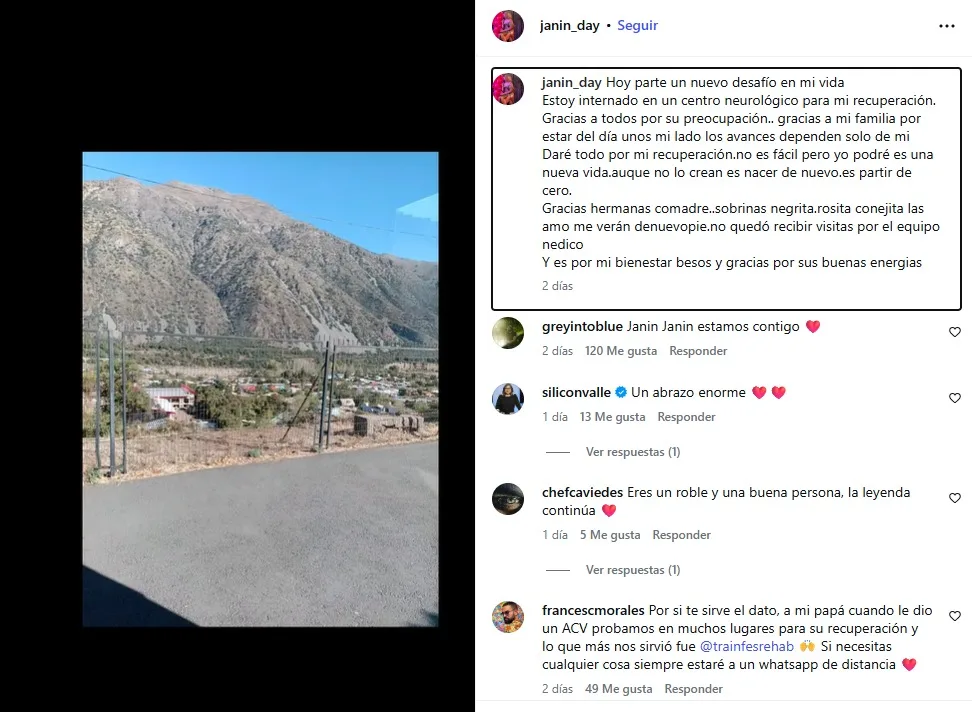The width and height of the screenshot is (972, 712).
Task: Click chefcaviedes' profile avatar
Action: 508,499
